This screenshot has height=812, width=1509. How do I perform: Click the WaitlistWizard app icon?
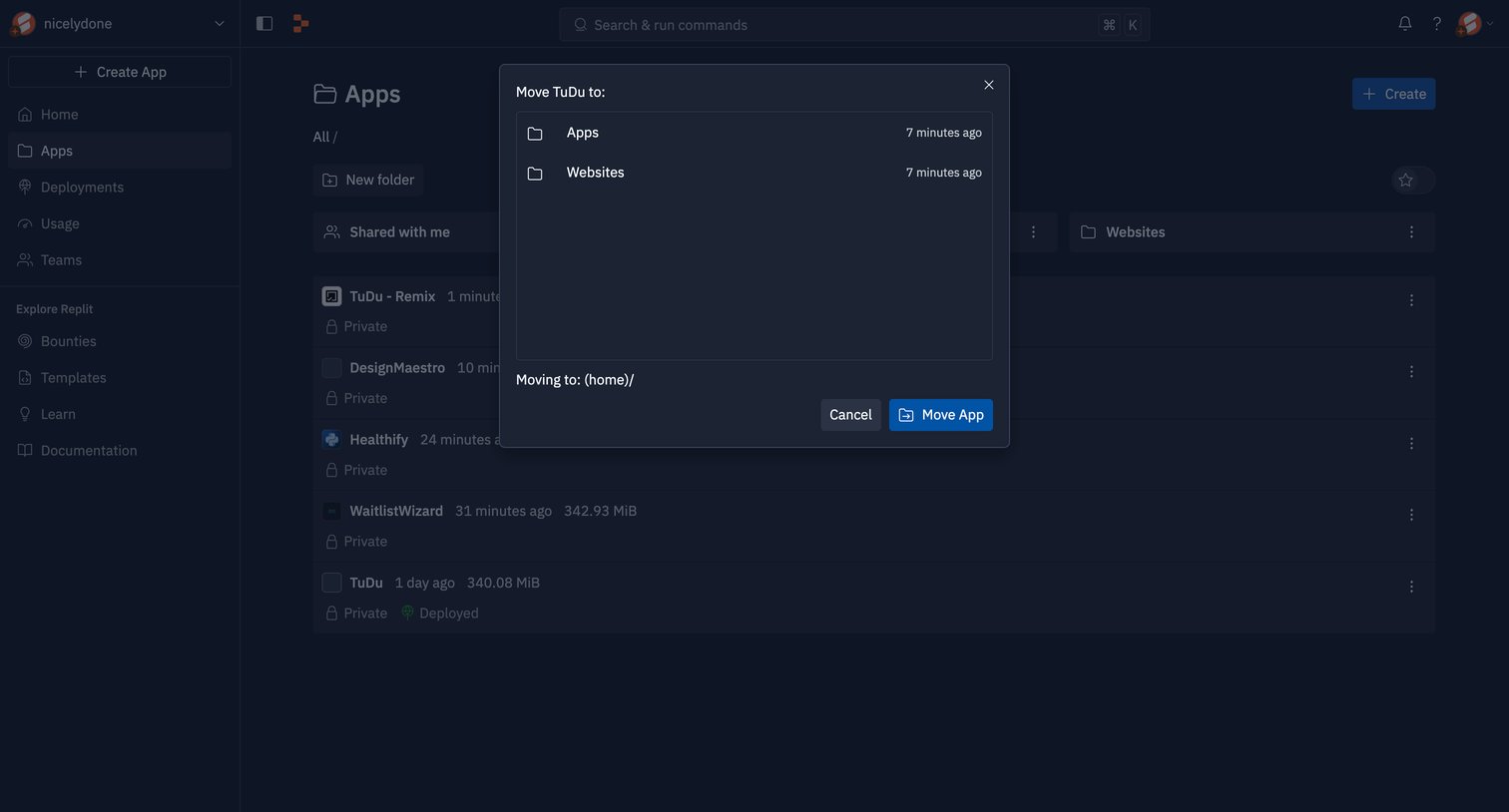[331, 512]
